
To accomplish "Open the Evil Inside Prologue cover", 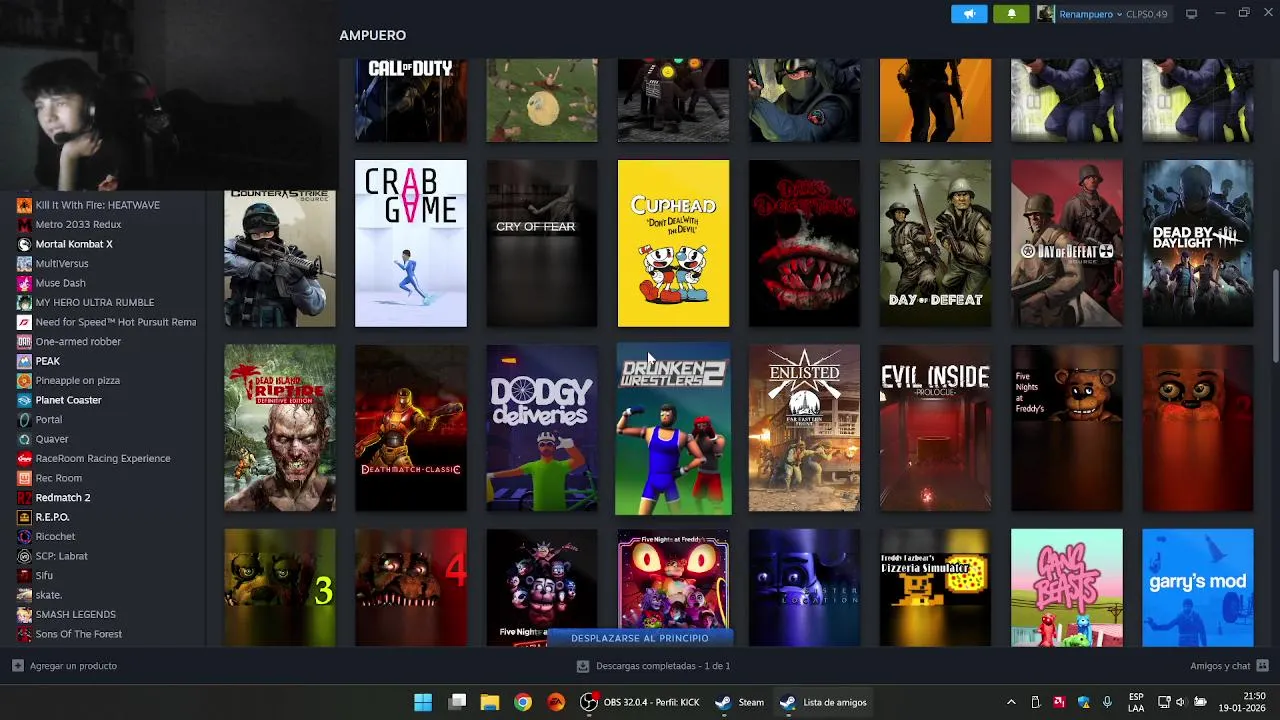I will pos(935,428).
